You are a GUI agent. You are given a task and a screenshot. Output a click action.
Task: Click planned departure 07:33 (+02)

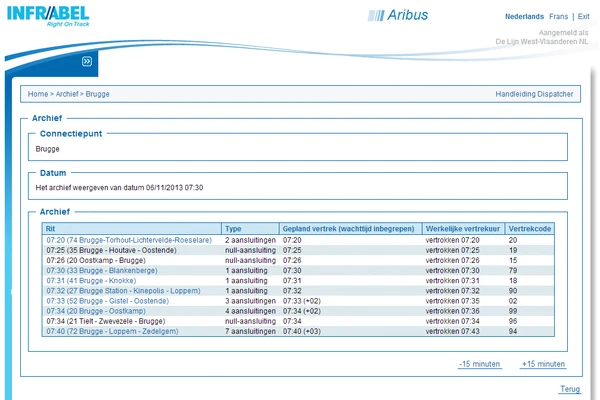pyautogui.click(x=302, y=301)
